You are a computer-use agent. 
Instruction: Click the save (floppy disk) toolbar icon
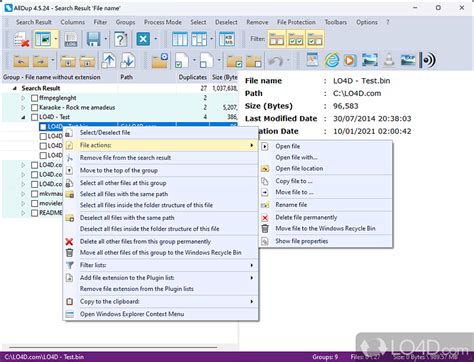94,39
